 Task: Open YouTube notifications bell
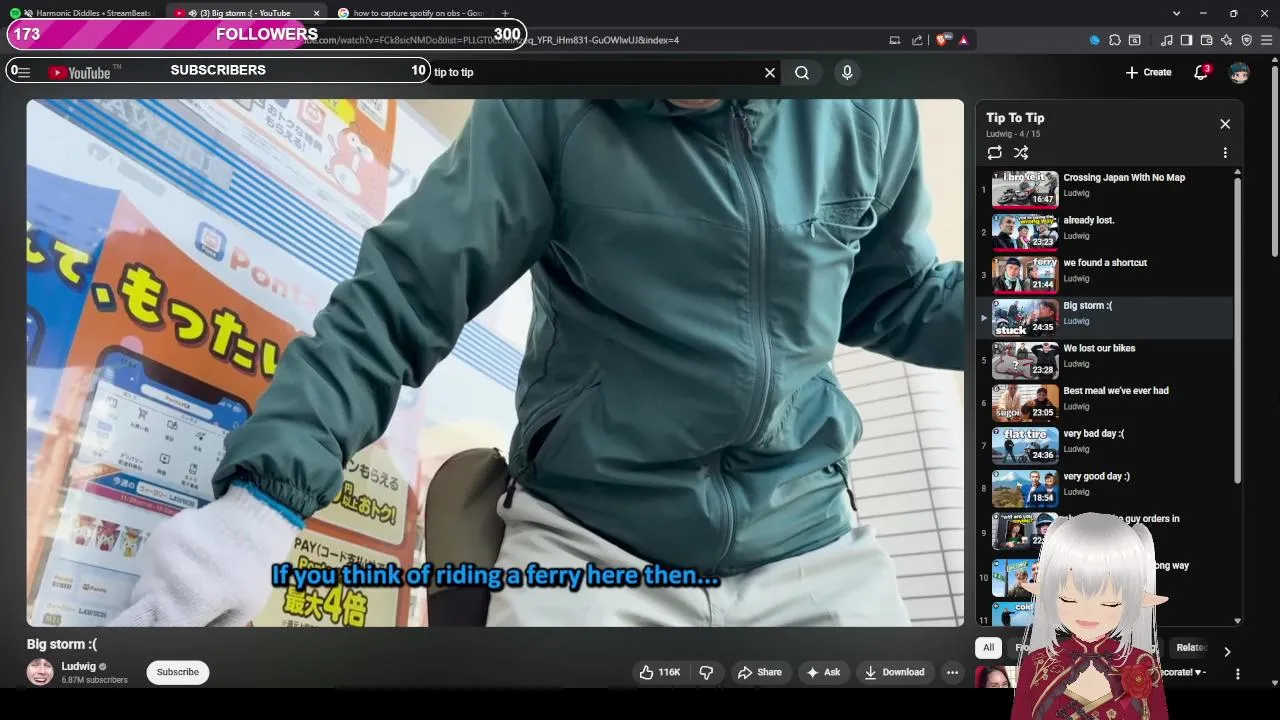coord(1201,72)
